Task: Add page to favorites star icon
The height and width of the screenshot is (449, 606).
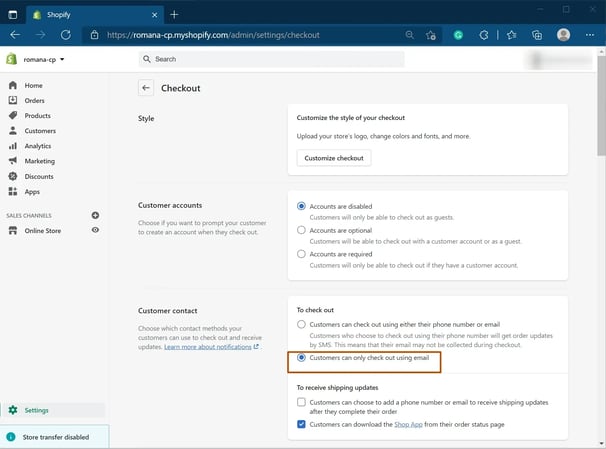Action: pos(431,35)
